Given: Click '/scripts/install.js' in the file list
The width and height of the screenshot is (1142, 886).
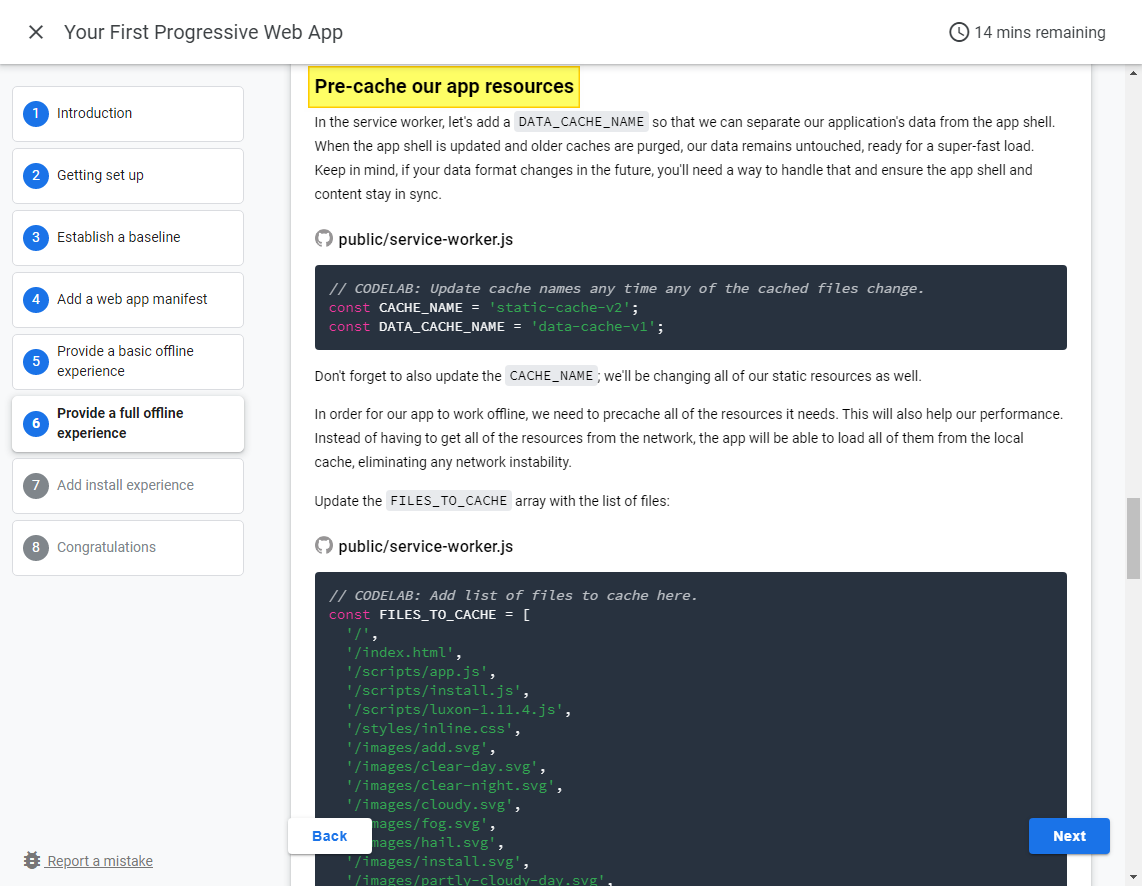Looking at the screenshot, I should pos(433,690).
